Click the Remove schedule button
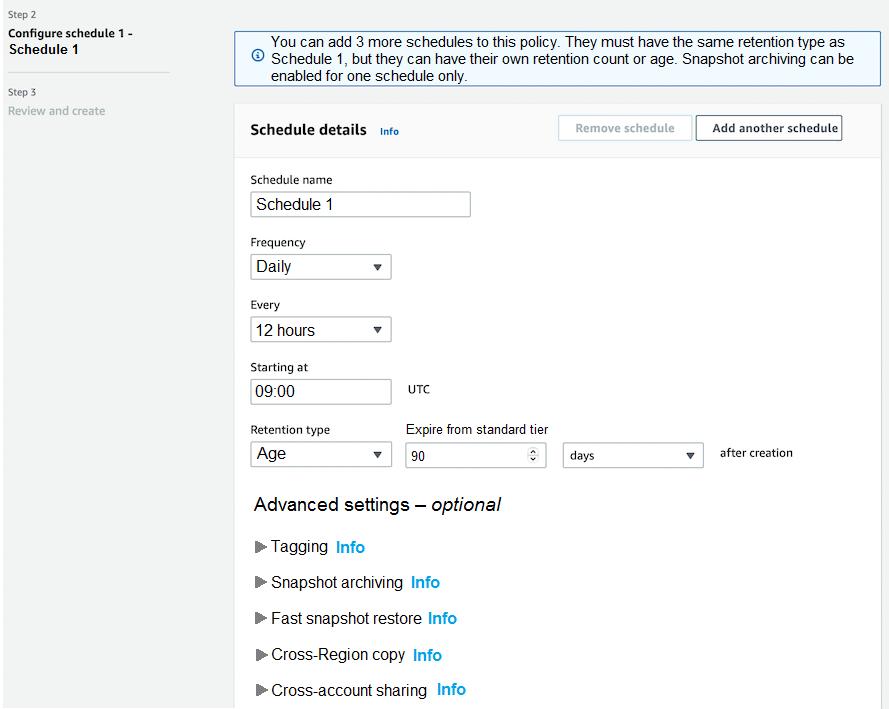Viewport: 889px width, 709px height. (624, 128)
